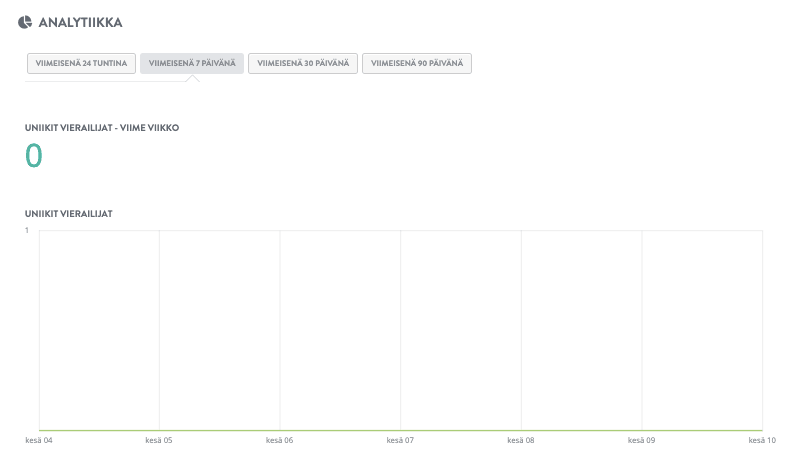The width and height of the screenshot is (788, 459).
Task: Click the kesä 04 axis label
Action: point(39,440)
